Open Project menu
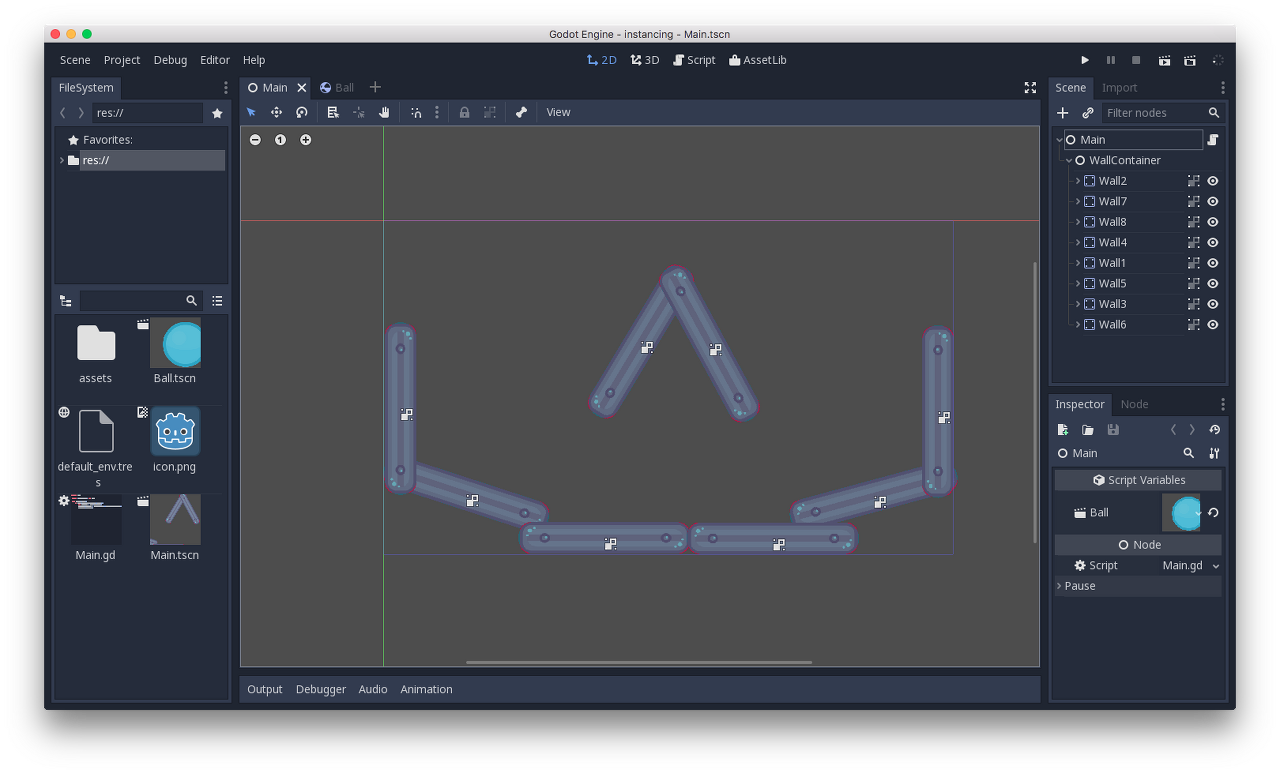 (x=122, y=60)
